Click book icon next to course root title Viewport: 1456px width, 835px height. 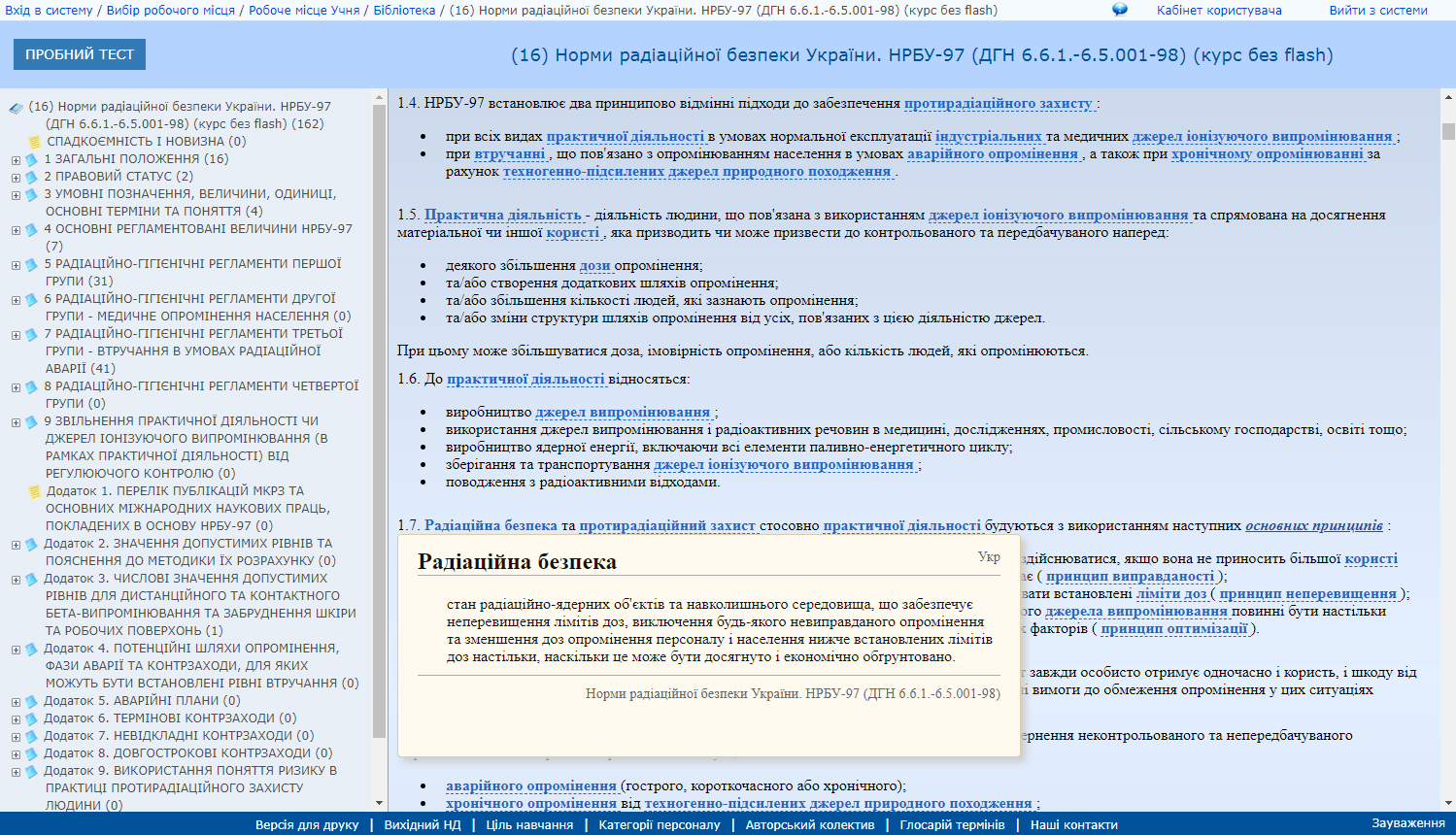coord(17,108)
